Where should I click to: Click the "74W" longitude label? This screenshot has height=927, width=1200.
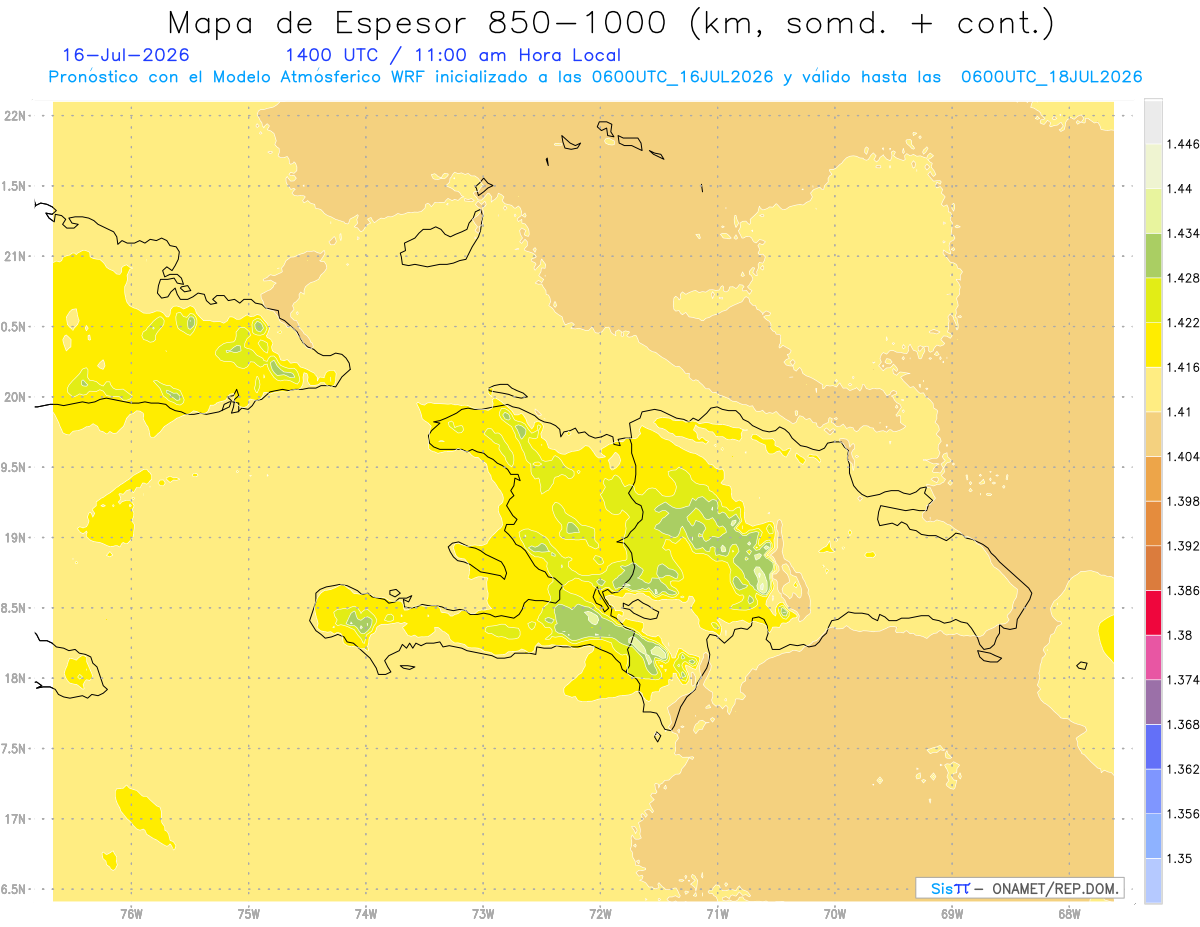366,913
